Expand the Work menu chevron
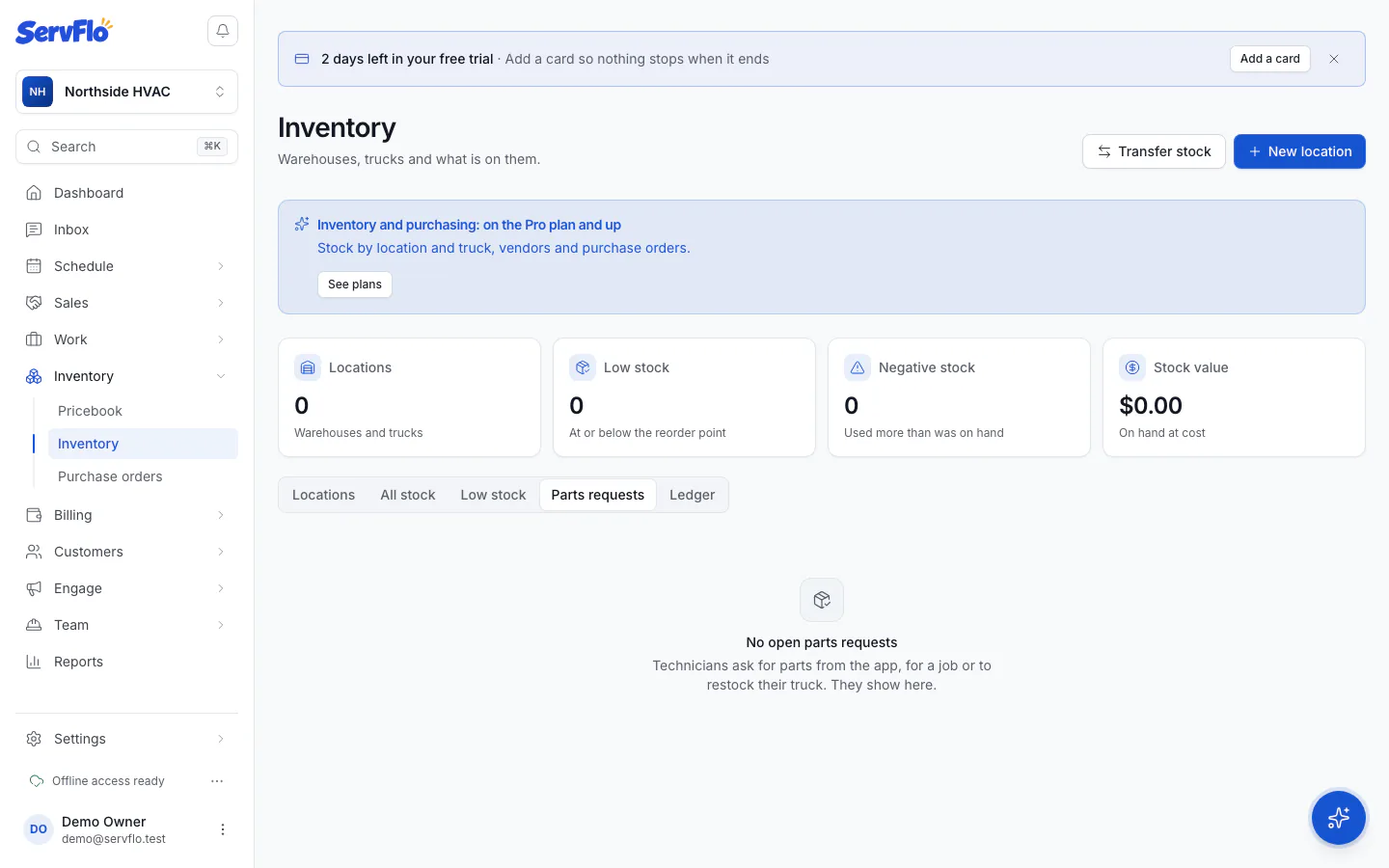 (x=221, y=339)
